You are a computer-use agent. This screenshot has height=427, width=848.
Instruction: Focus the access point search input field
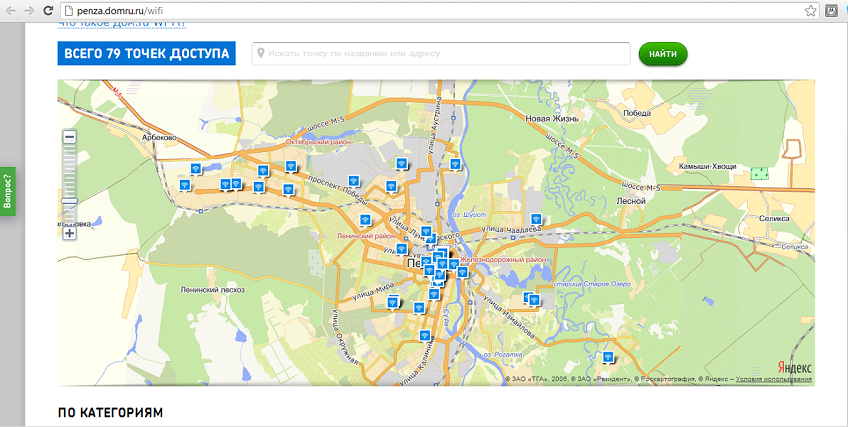click(x=445, y=54)
